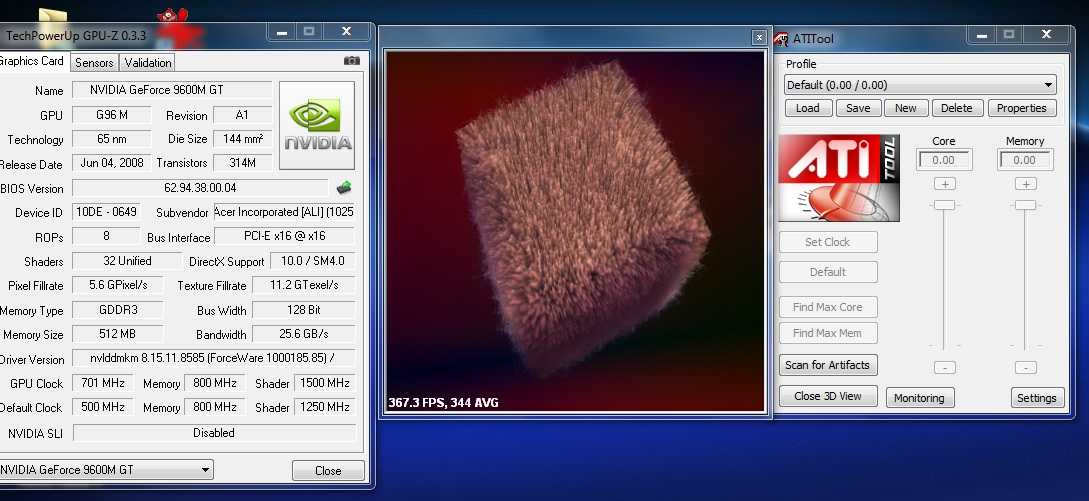
Task: Open the GPU selection dropdown in GPU-Z
Action: click(106, 470)
